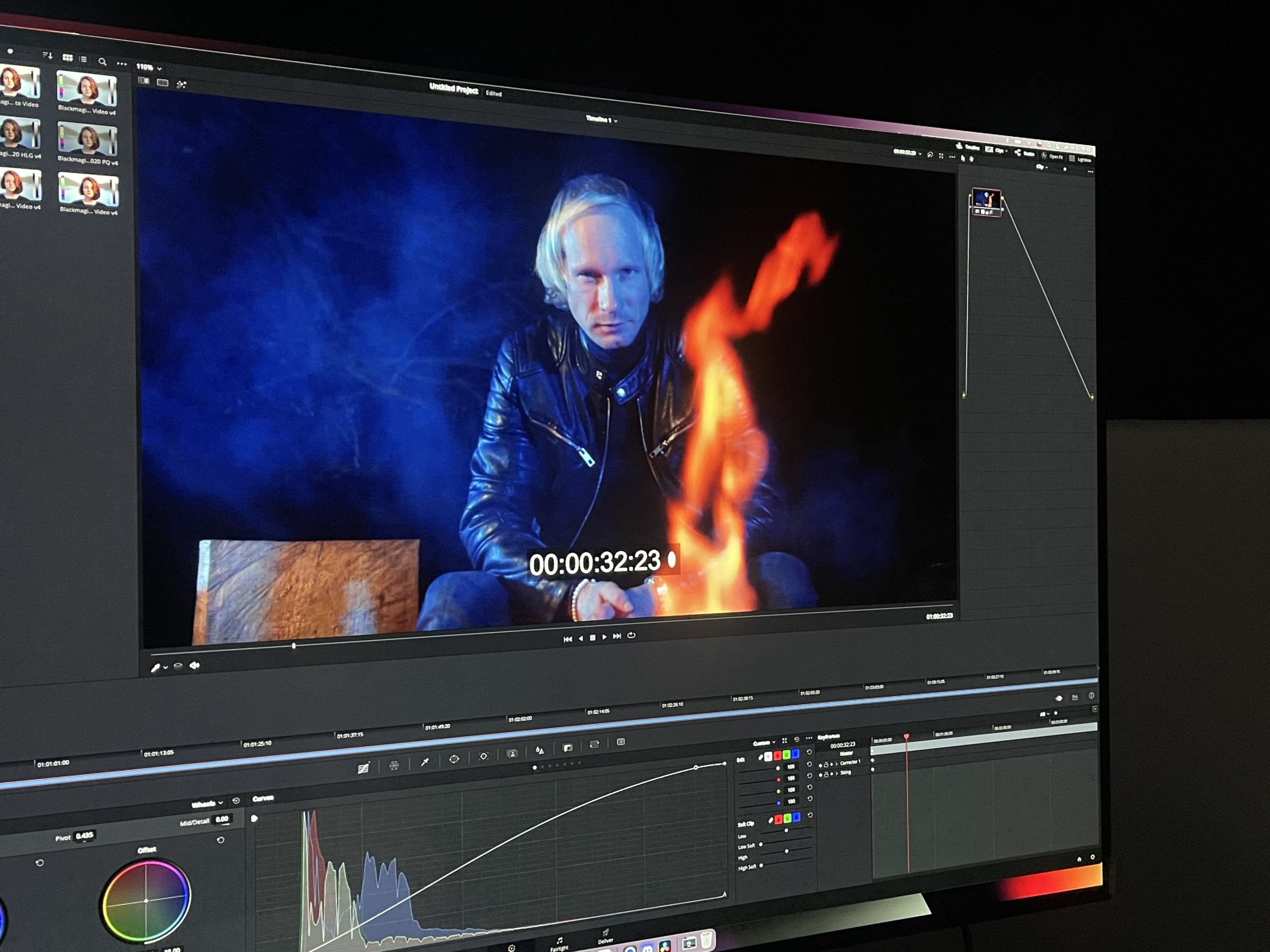
Task: Jump to last frame with skip-forward button
Action: point(617,636)
